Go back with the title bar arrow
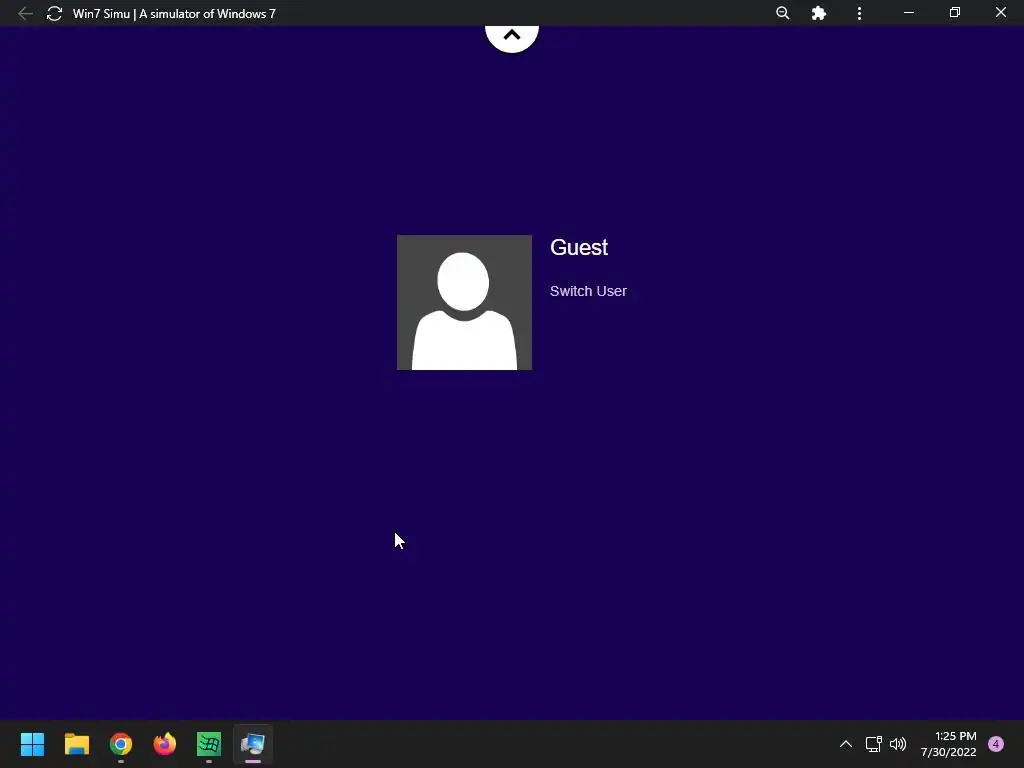Image resolution: width=1024 pixels, height=768 pixels. (25, 13)
